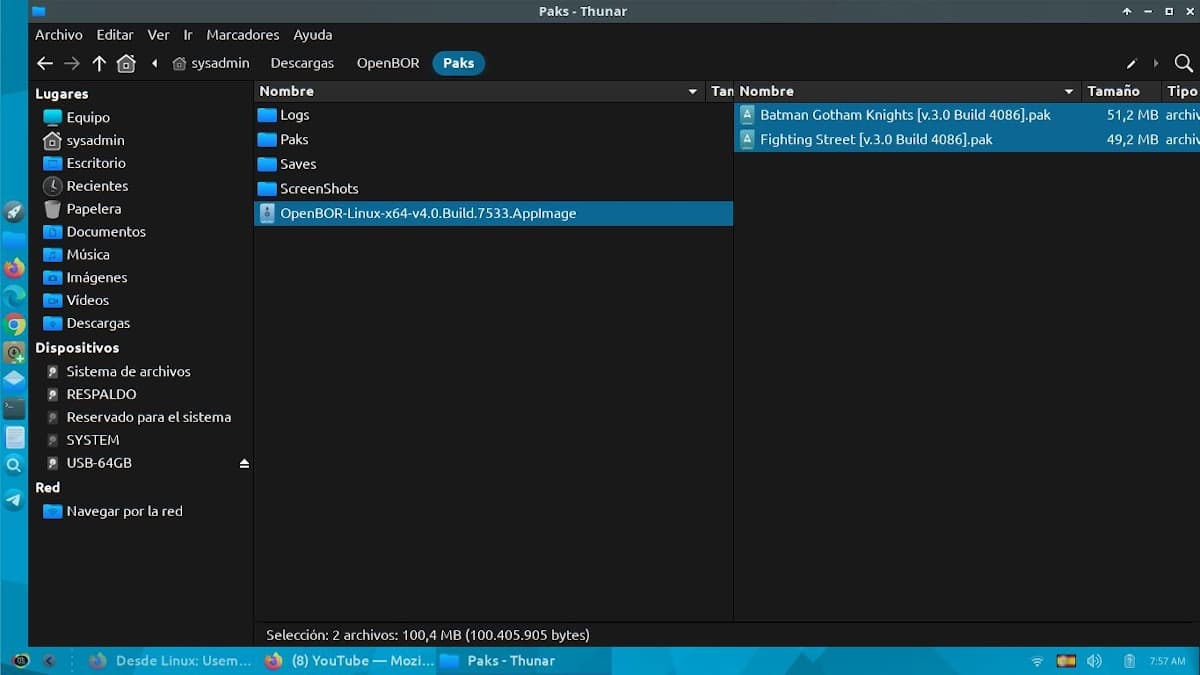Open Firefox from the left dock
Viewport: 1200px width, 675px height.
(14, 268)
